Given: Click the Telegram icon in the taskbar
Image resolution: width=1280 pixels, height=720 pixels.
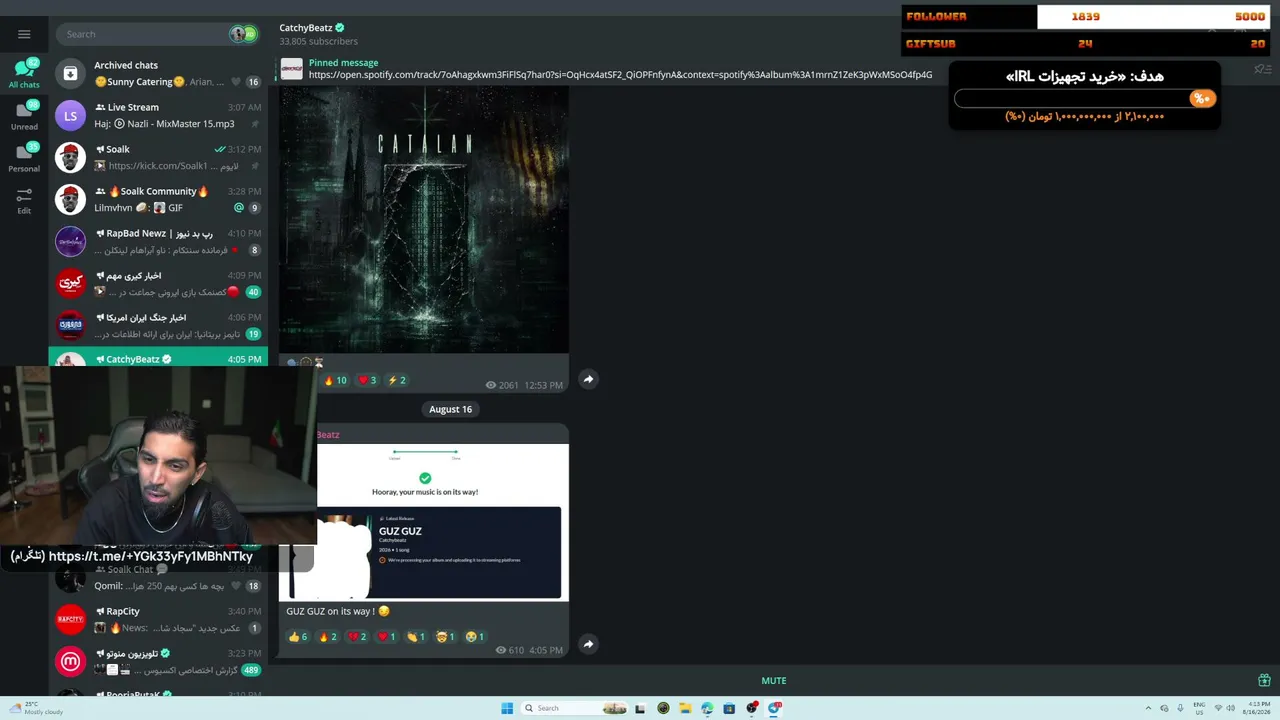Looking at the screenshot, I should [774, 708].
